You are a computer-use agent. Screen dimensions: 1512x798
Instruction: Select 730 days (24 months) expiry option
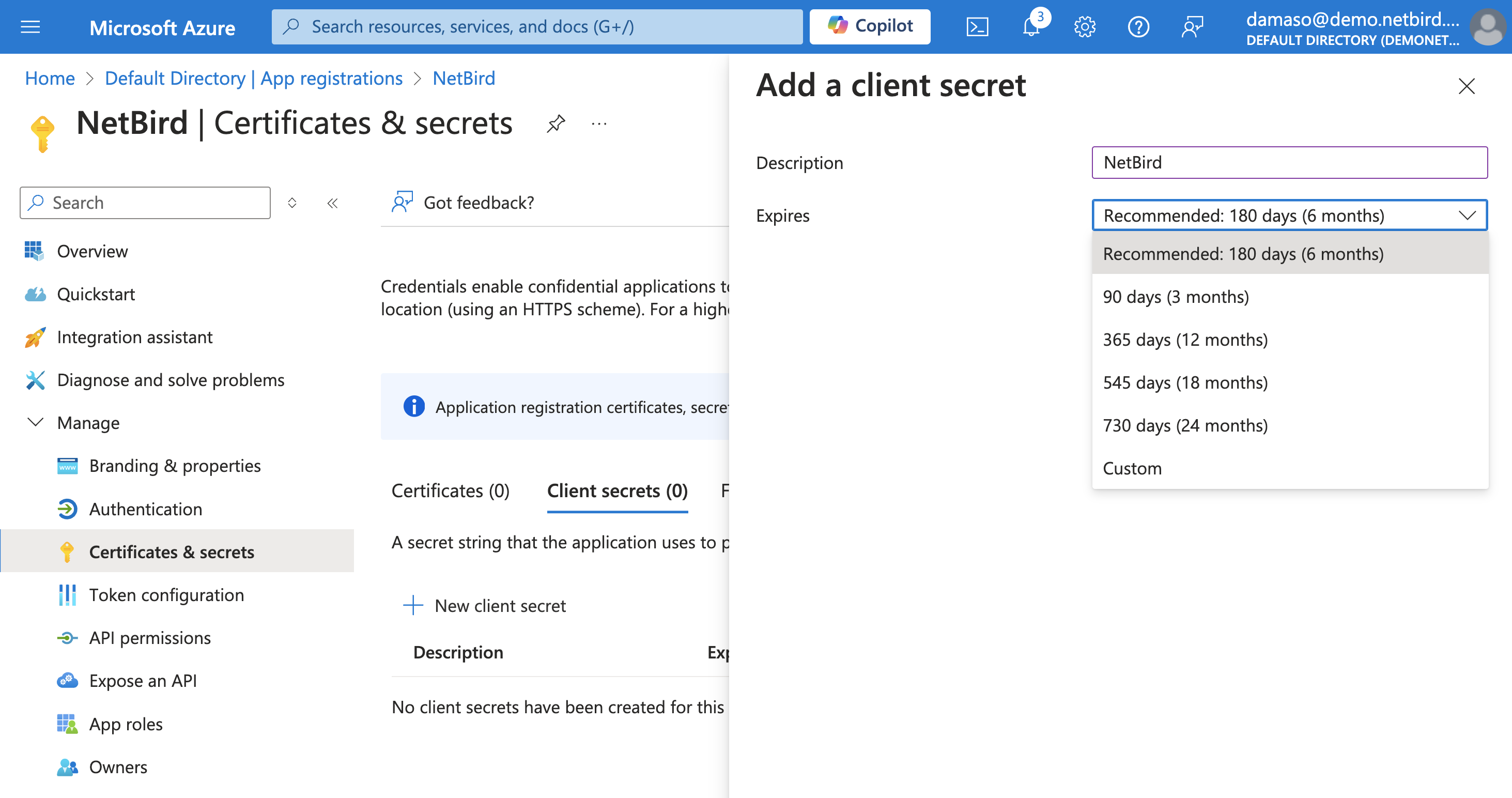1184,425
